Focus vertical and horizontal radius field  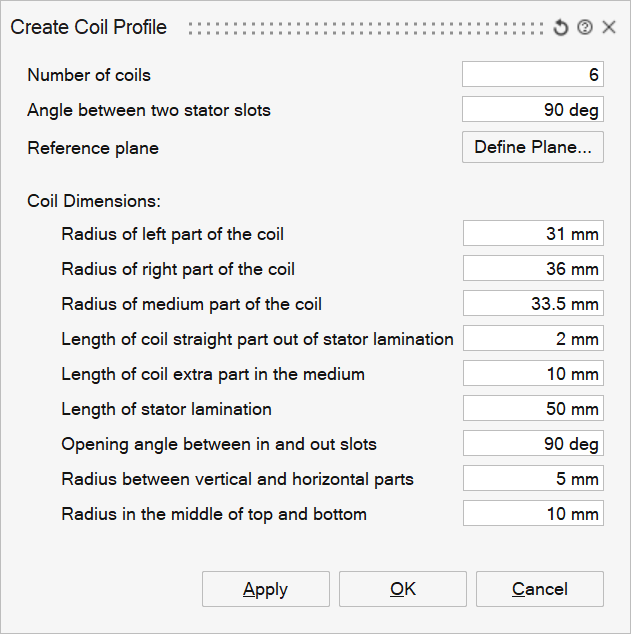click(532, 479)
